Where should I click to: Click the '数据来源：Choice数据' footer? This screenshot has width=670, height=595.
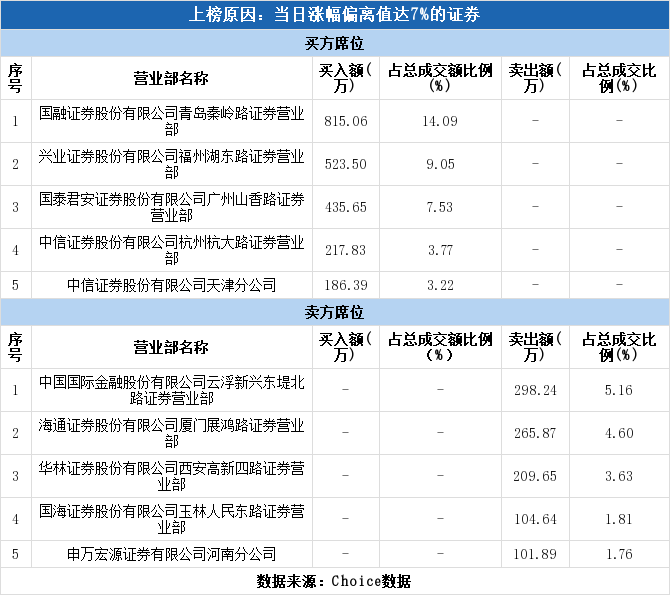coord(334,581)
